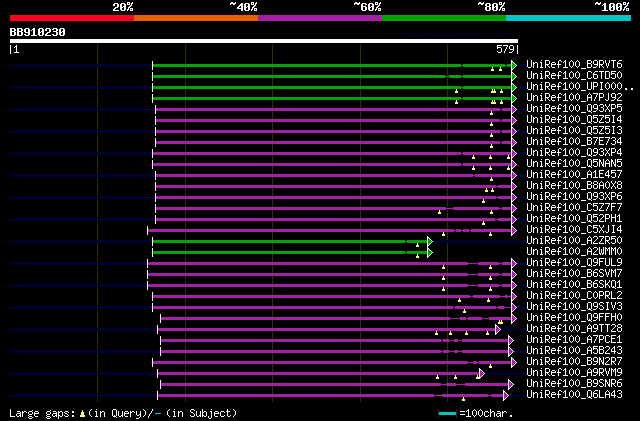Image resolution: width=640 pixels, height=421 pixels.
Task: Click the purple arrowhead ending the Q6LA43 alignment
Action: pos(506,396)
